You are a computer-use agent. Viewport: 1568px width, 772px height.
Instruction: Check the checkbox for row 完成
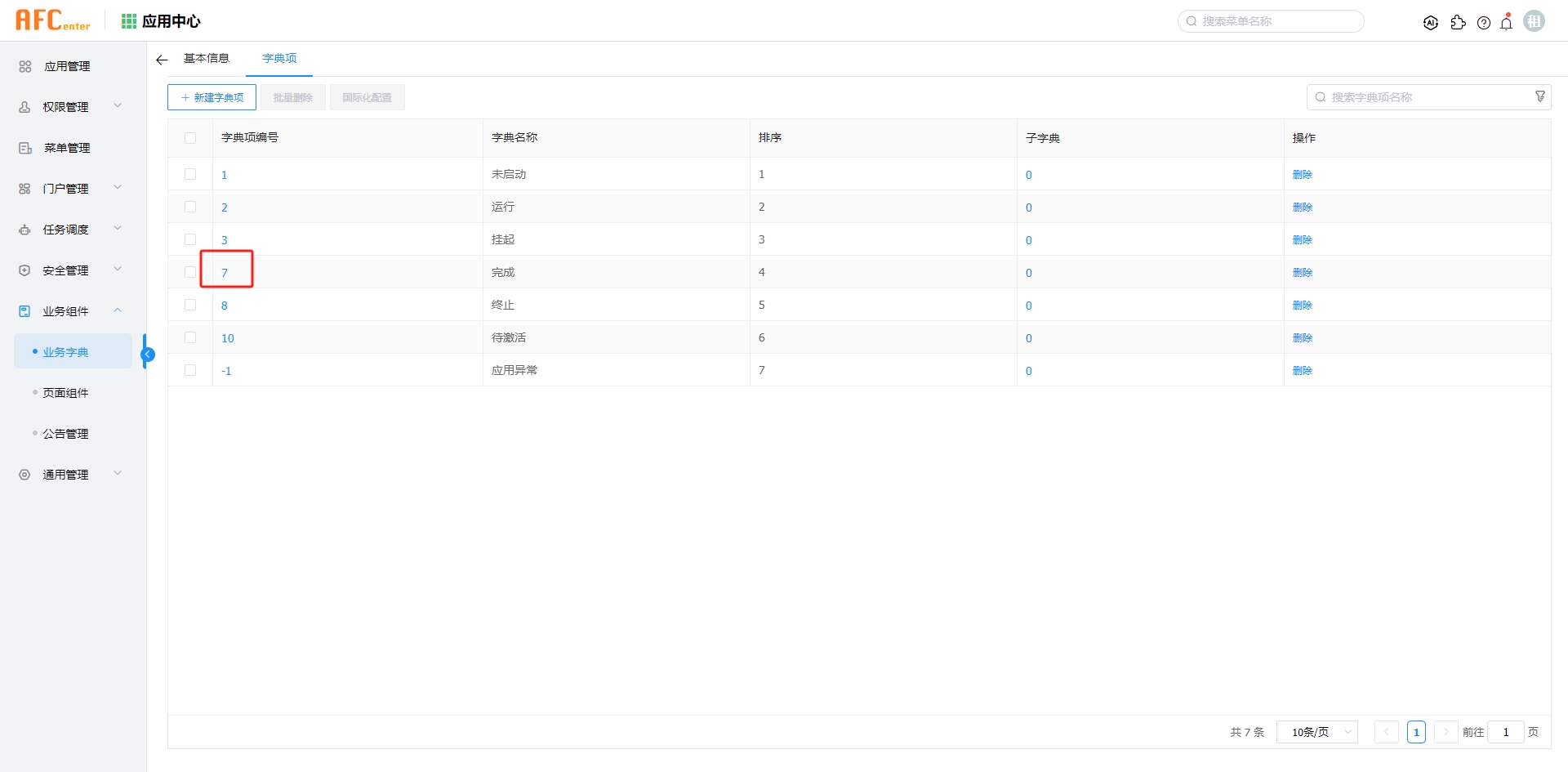click(x=190, y=270)
